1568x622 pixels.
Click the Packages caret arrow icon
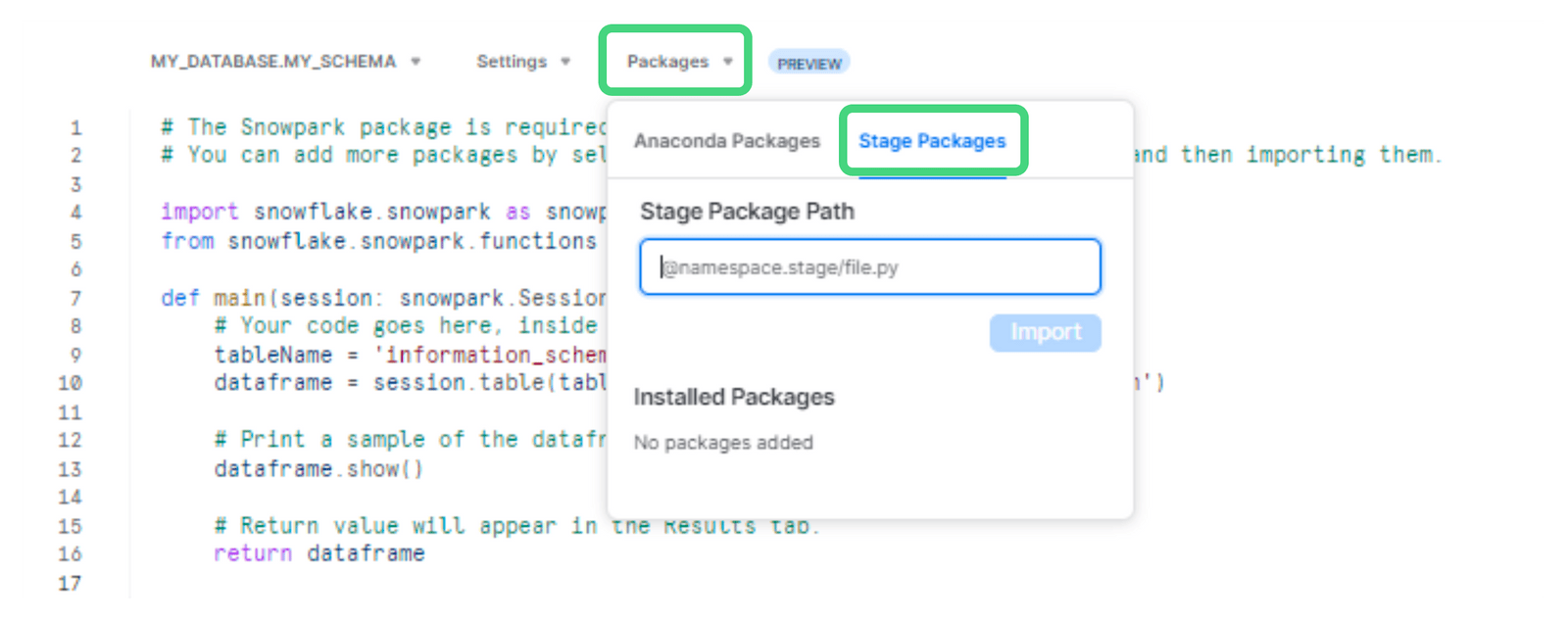tap(728, 62)
